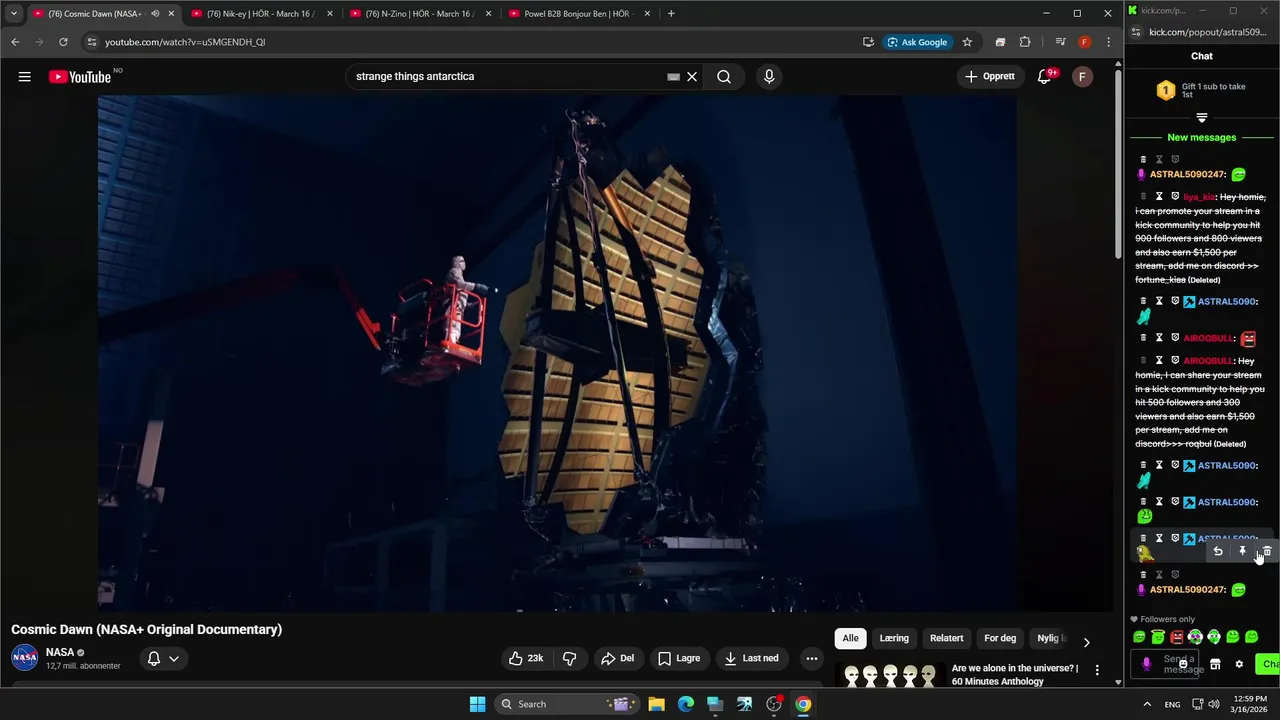Screen dimensions: 1280x720
Task: Open emote picker in Kick chat
Action: 1183,664
